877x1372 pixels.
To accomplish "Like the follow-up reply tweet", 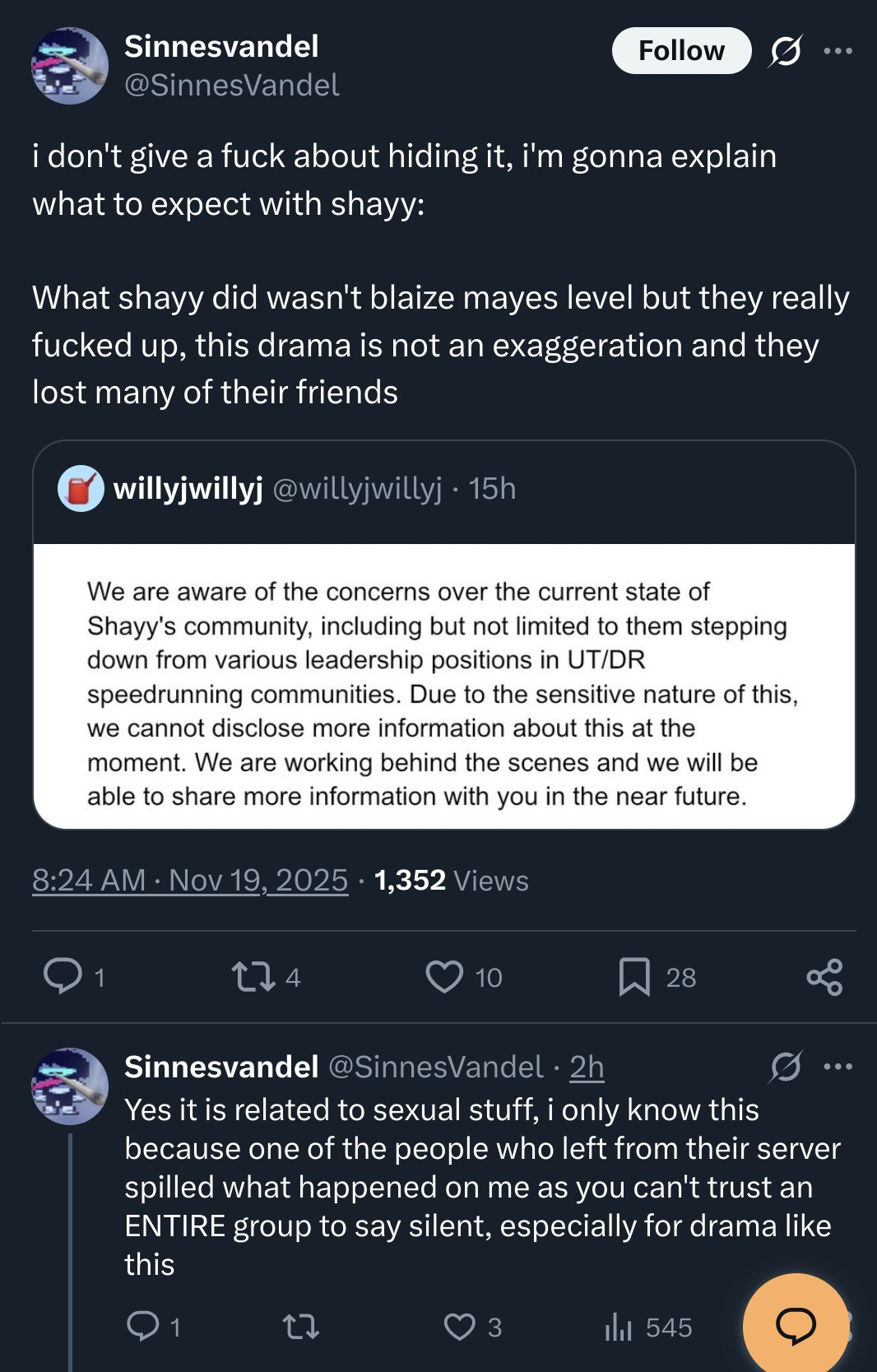I will tap(459, 1327).
